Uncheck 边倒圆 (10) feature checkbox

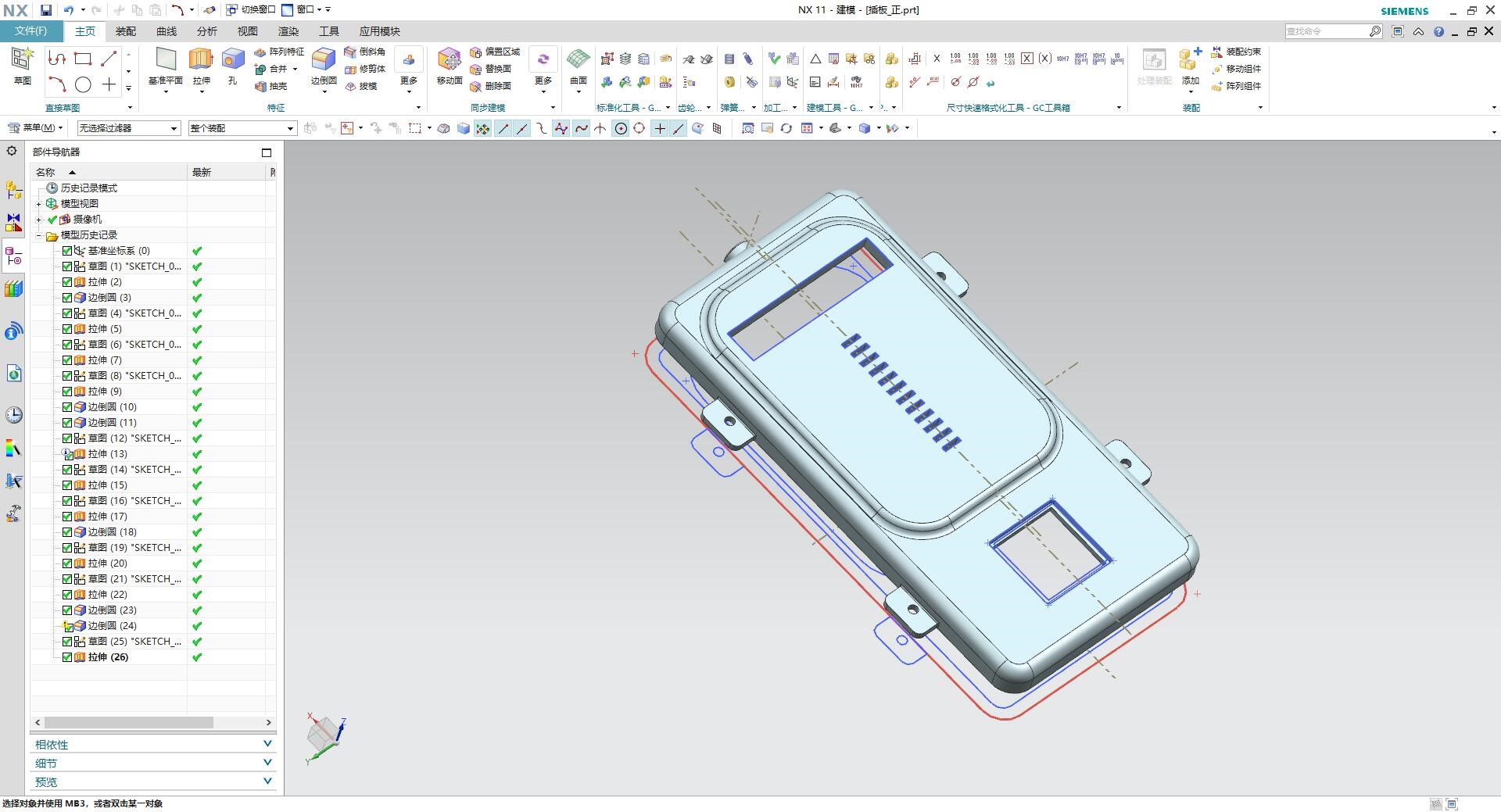click(67, 407)
